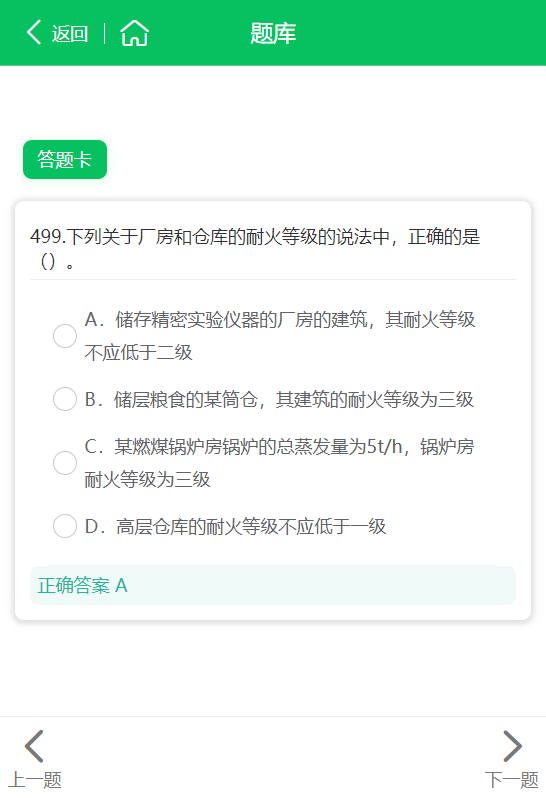This screenshot has width=546, height=798.
Task: Click question number 499 text
Action: coord(46,237)
